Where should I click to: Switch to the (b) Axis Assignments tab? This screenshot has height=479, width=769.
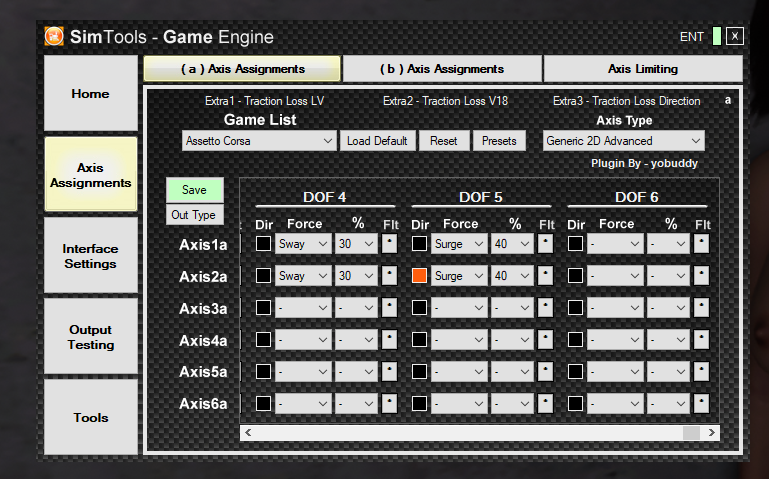[442, 69]
